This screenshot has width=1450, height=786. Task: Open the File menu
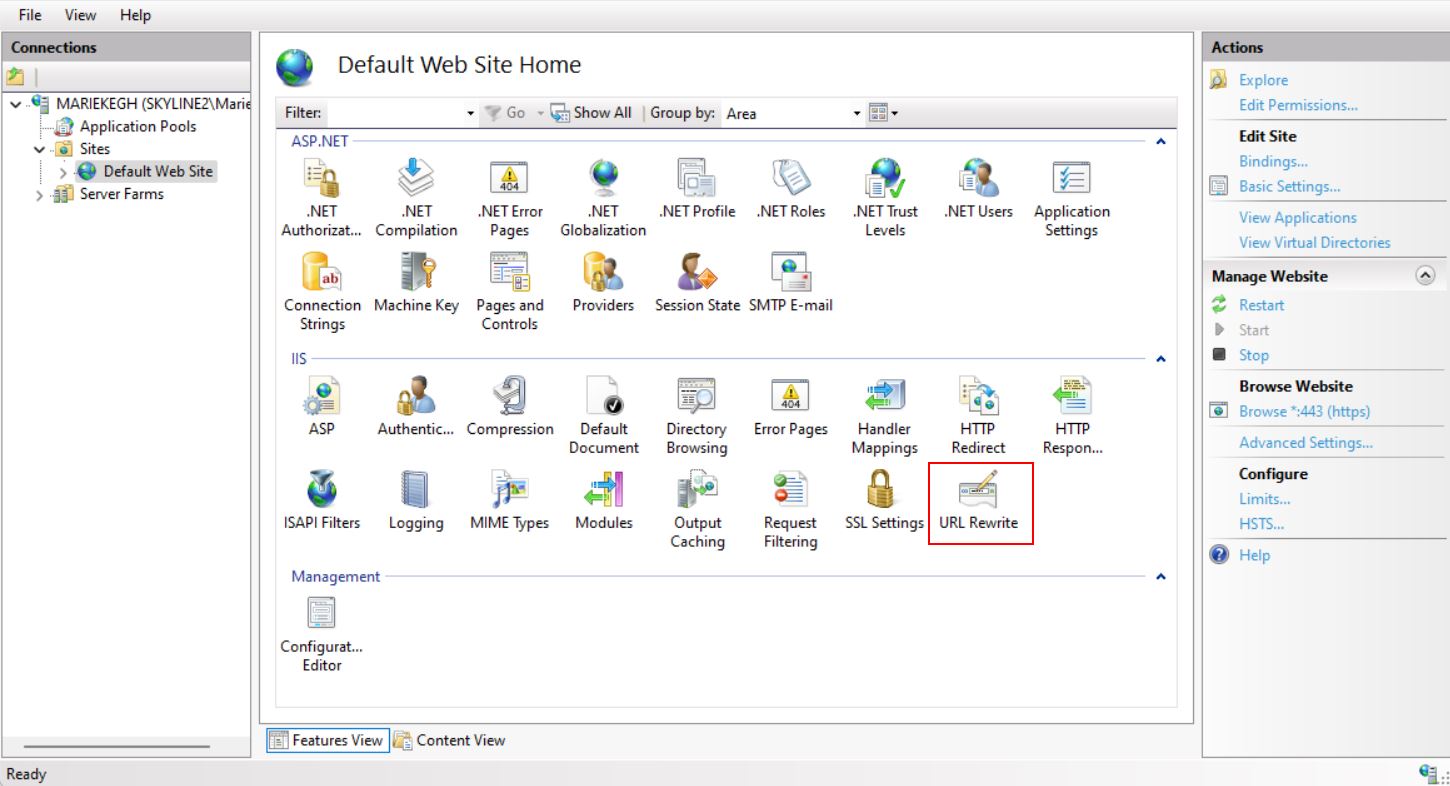click(30, 15)
